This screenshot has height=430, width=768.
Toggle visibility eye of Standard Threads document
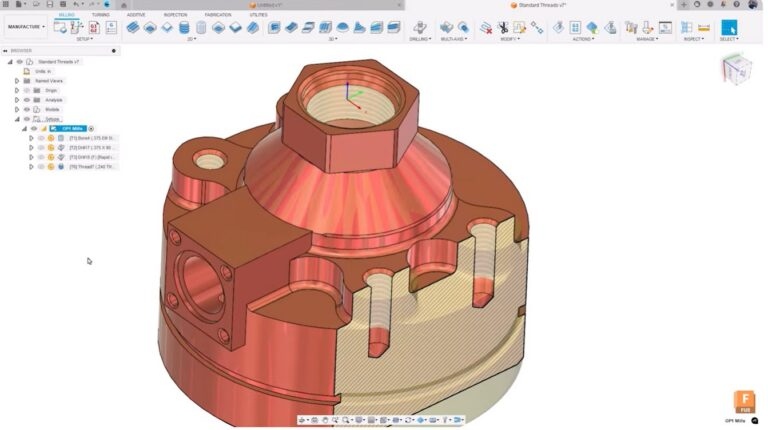(20, 62)
